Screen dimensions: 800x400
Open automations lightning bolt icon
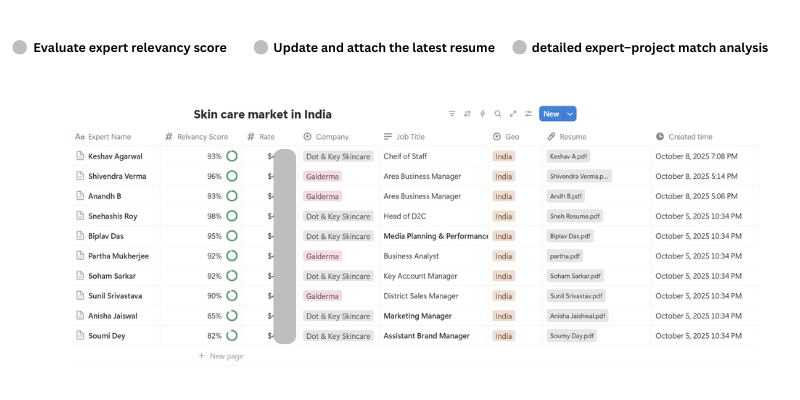482,114
